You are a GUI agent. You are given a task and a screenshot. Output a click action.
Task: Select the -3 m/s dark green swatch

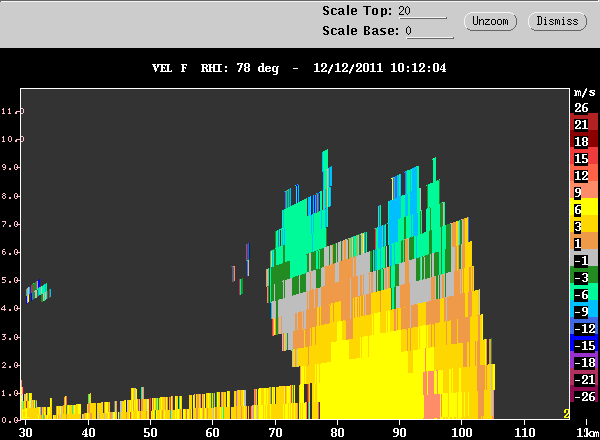pos(584,277)
